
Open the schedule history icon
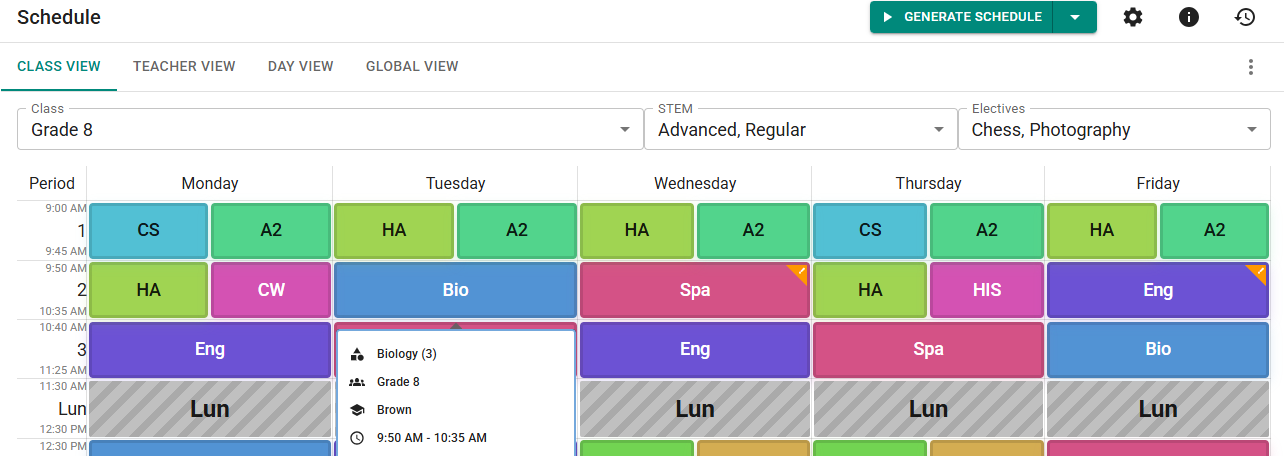click(x=1244, y=17)
